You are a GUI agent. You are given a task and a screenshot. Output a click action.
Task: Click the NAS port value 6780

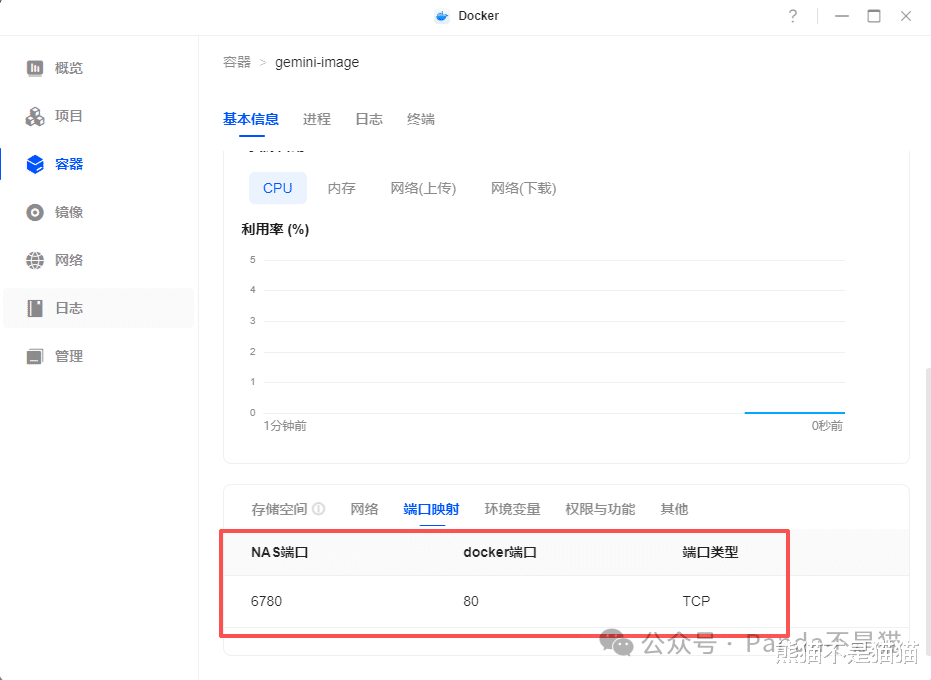[267, 601]
